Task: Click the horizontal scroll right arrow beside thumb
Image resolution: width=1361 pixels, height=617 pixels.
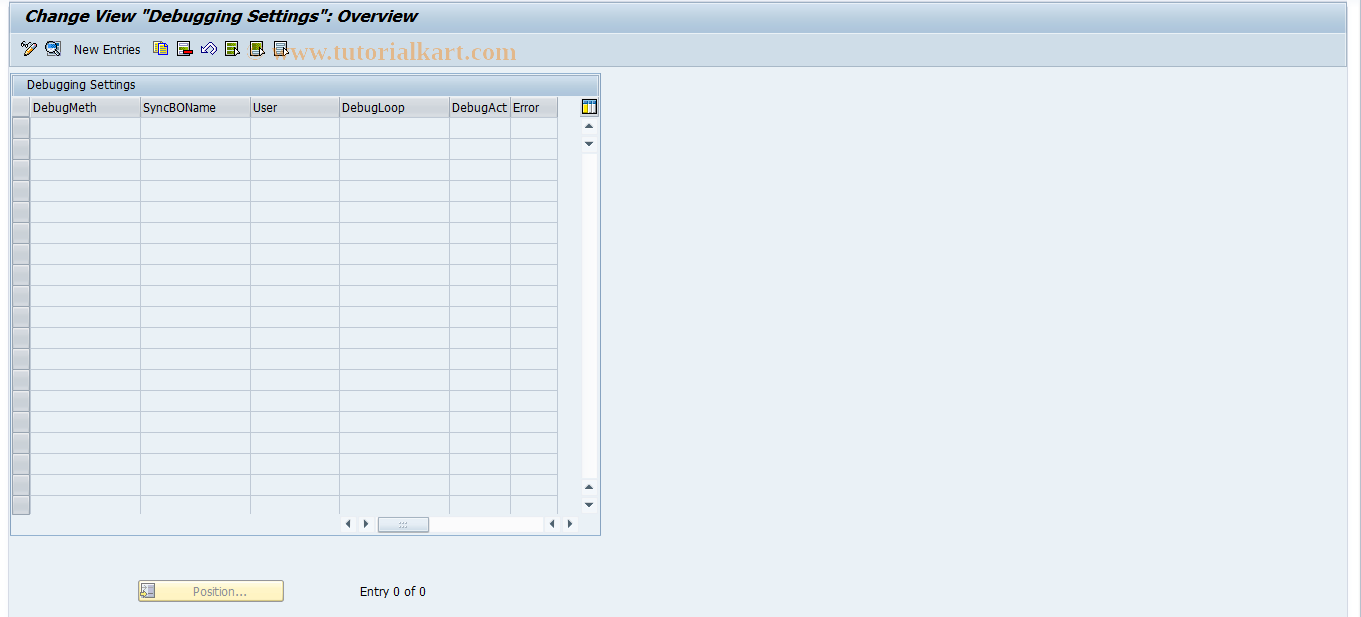Action: [x=366, y=524]
